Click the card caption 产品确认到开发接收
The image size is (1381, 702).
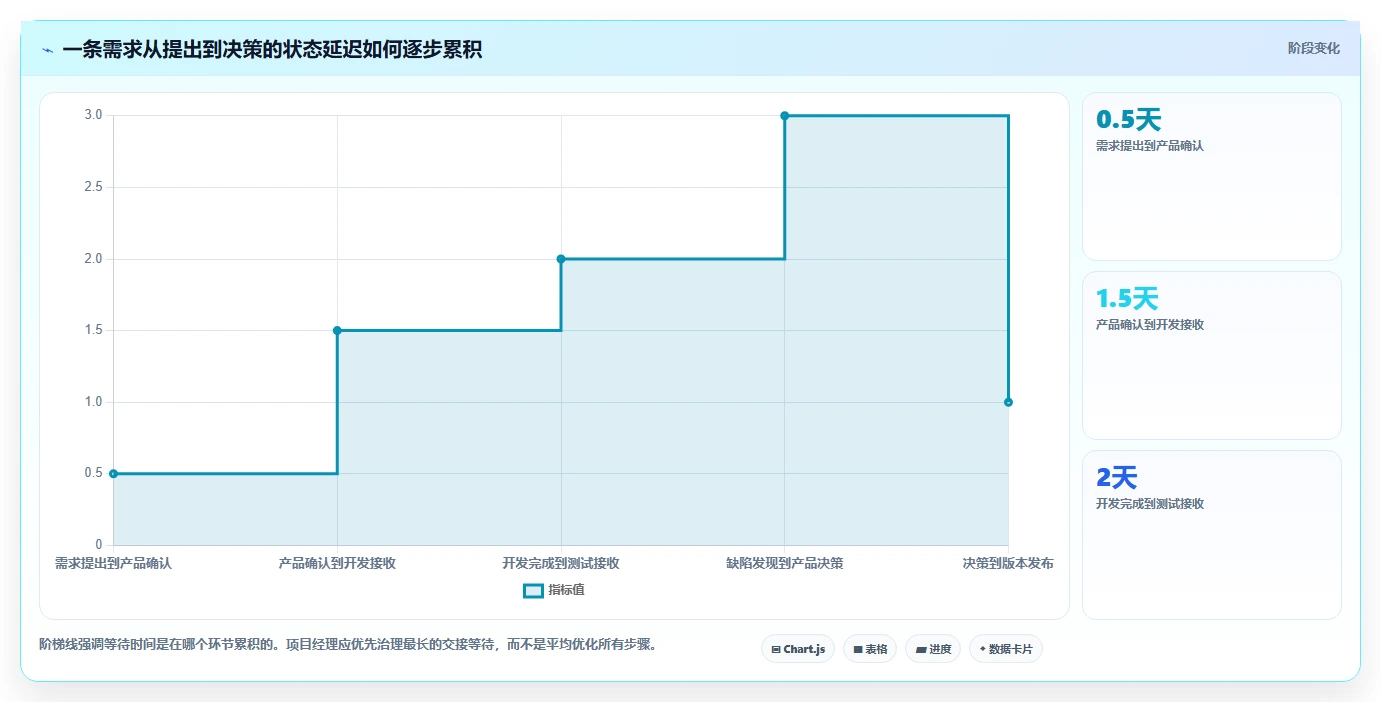1150,325
